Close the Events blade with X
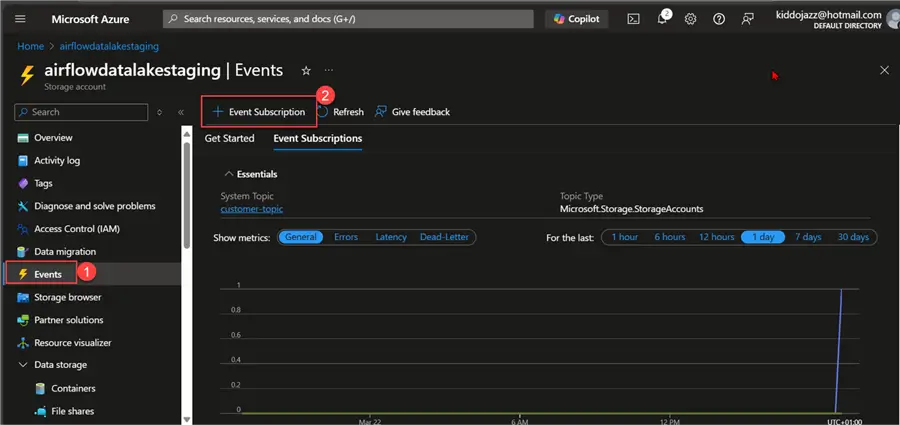 tap(885, 70)
